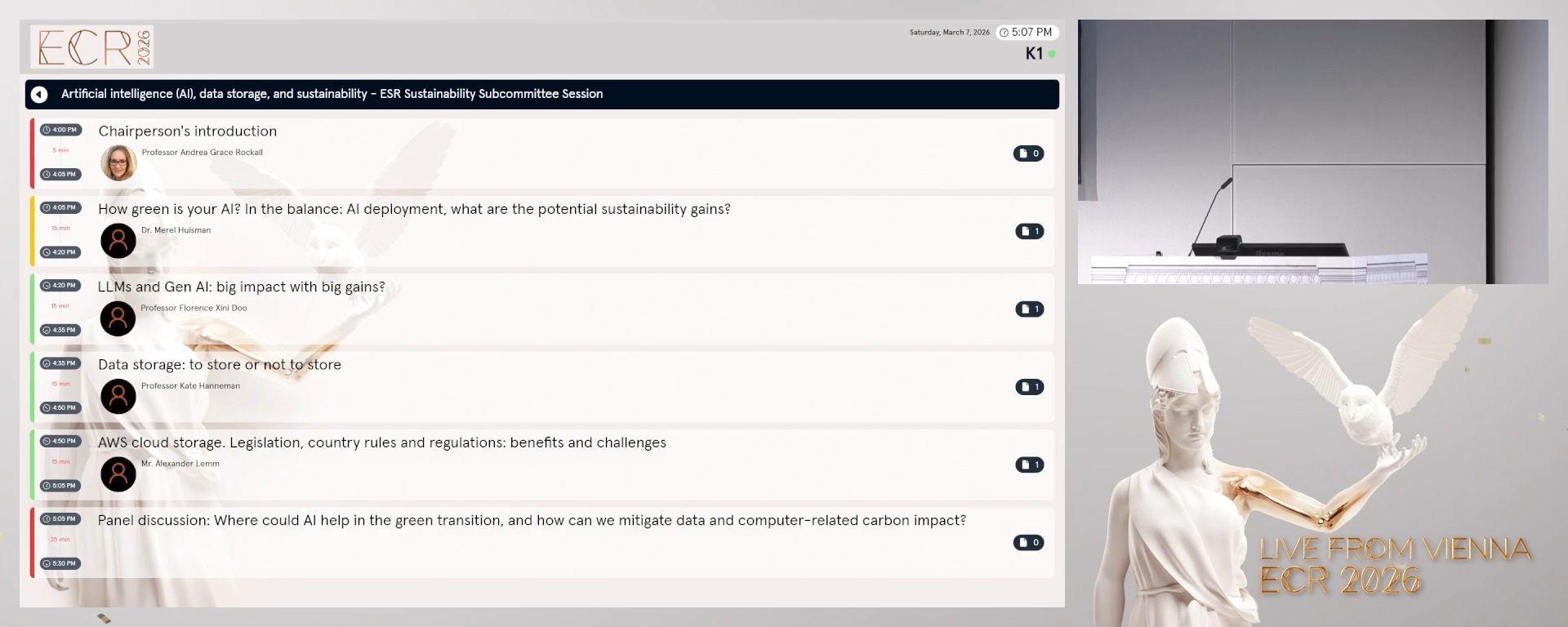The height and width of the screenshot is (627, 1568).
Task: Click the 4:50 PM start badge of AWS talk
Action: [x=60, y=441]
